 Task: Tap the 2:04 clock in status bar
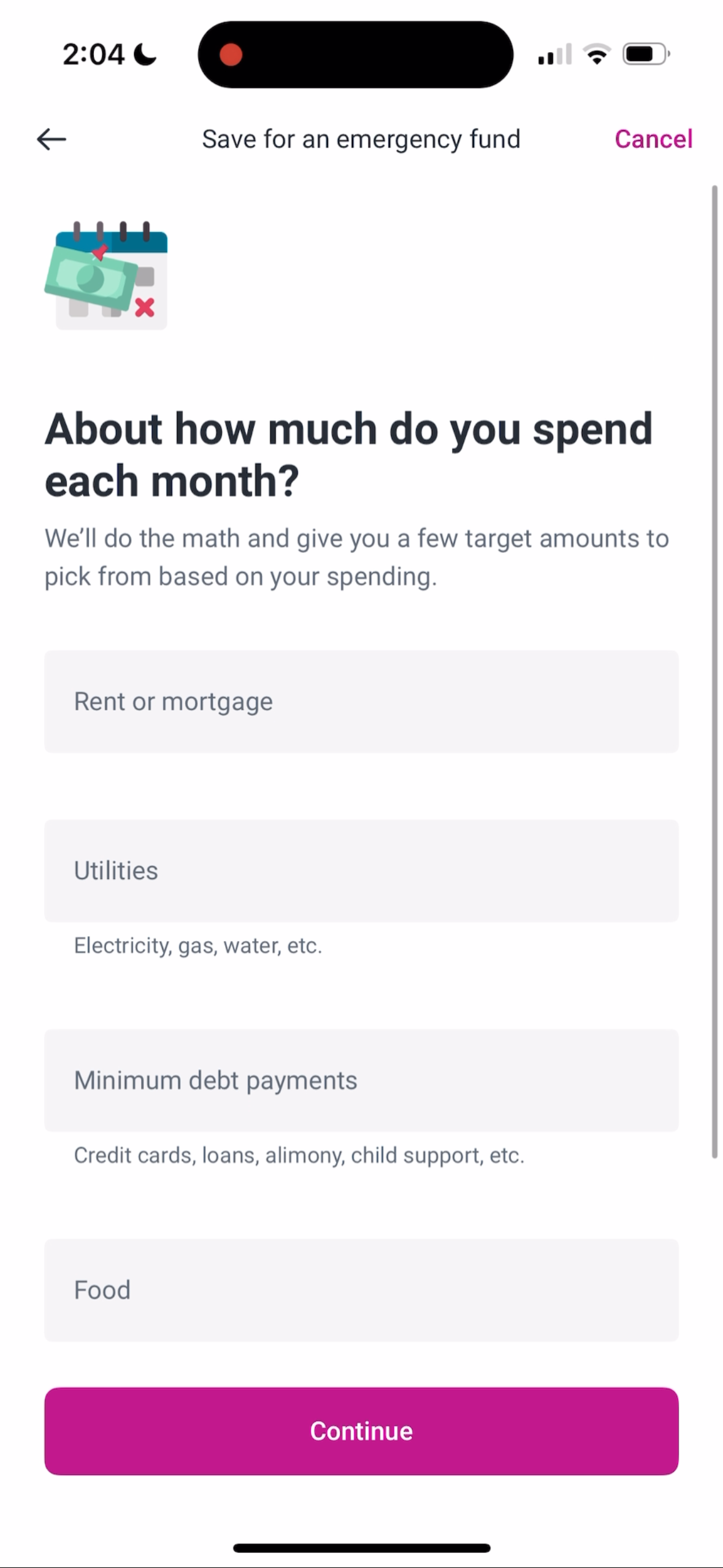point(93,55)
